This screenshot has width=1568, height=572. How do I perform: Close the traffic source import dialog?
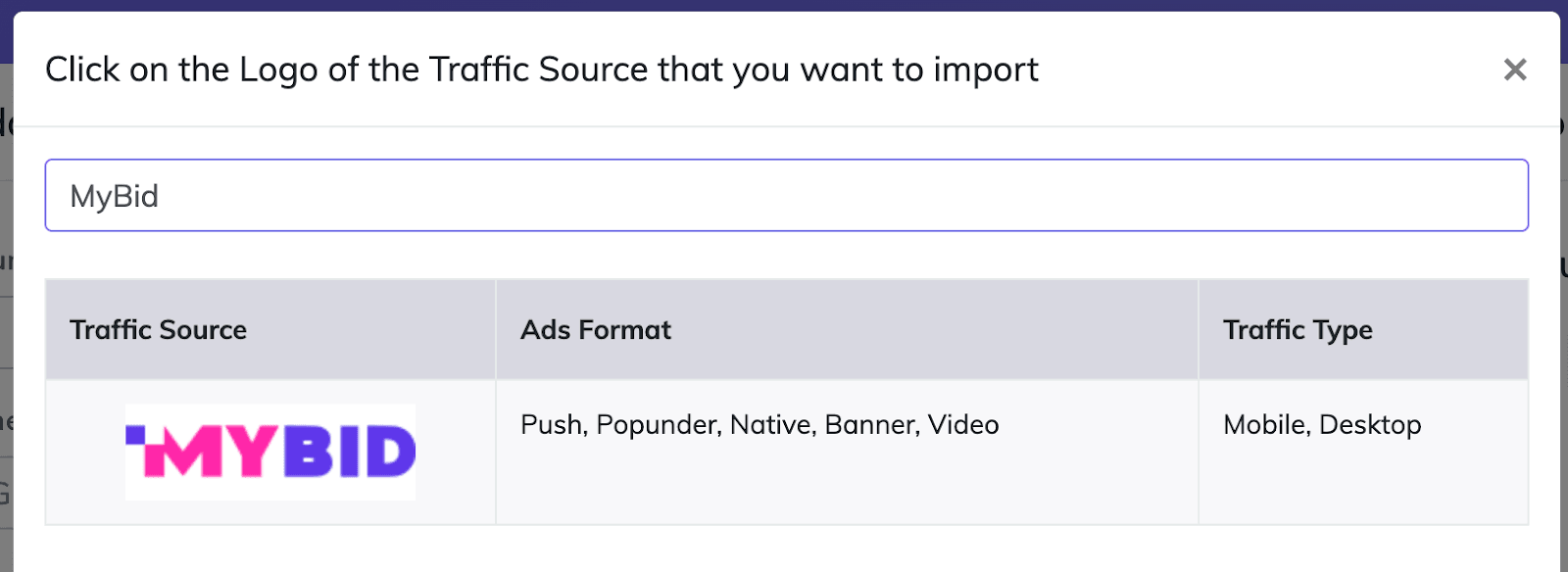pyautogui.click(x=1515, y=70)
